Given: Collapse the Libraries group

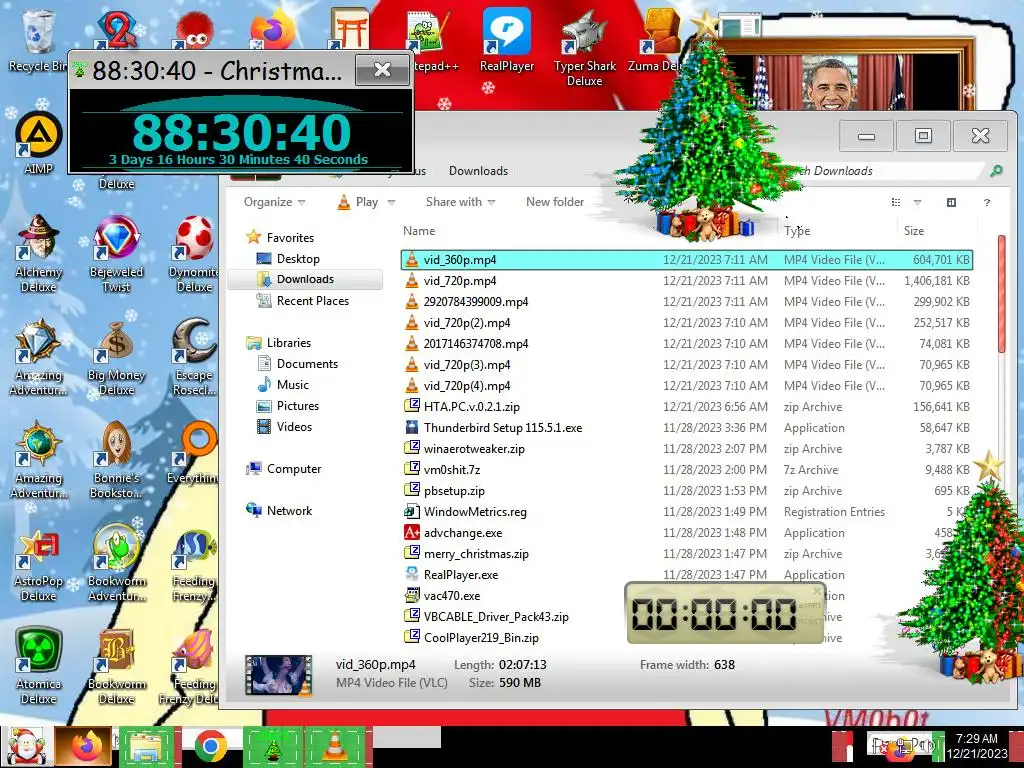Looking at the screenshot, I should tap(289, 342).
